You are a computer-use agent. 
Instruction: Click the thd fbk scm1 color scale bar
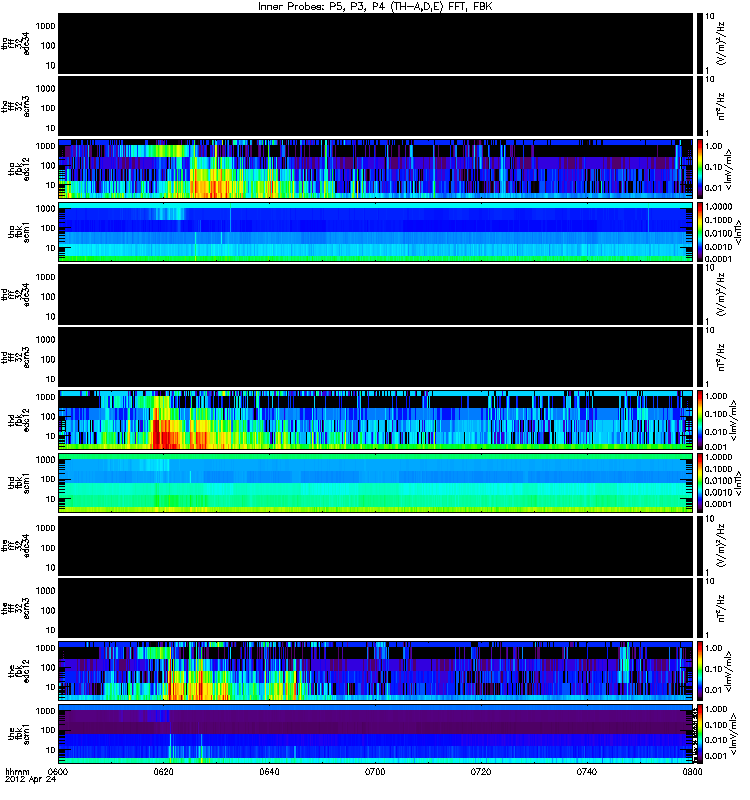click(x=700, y=483)
